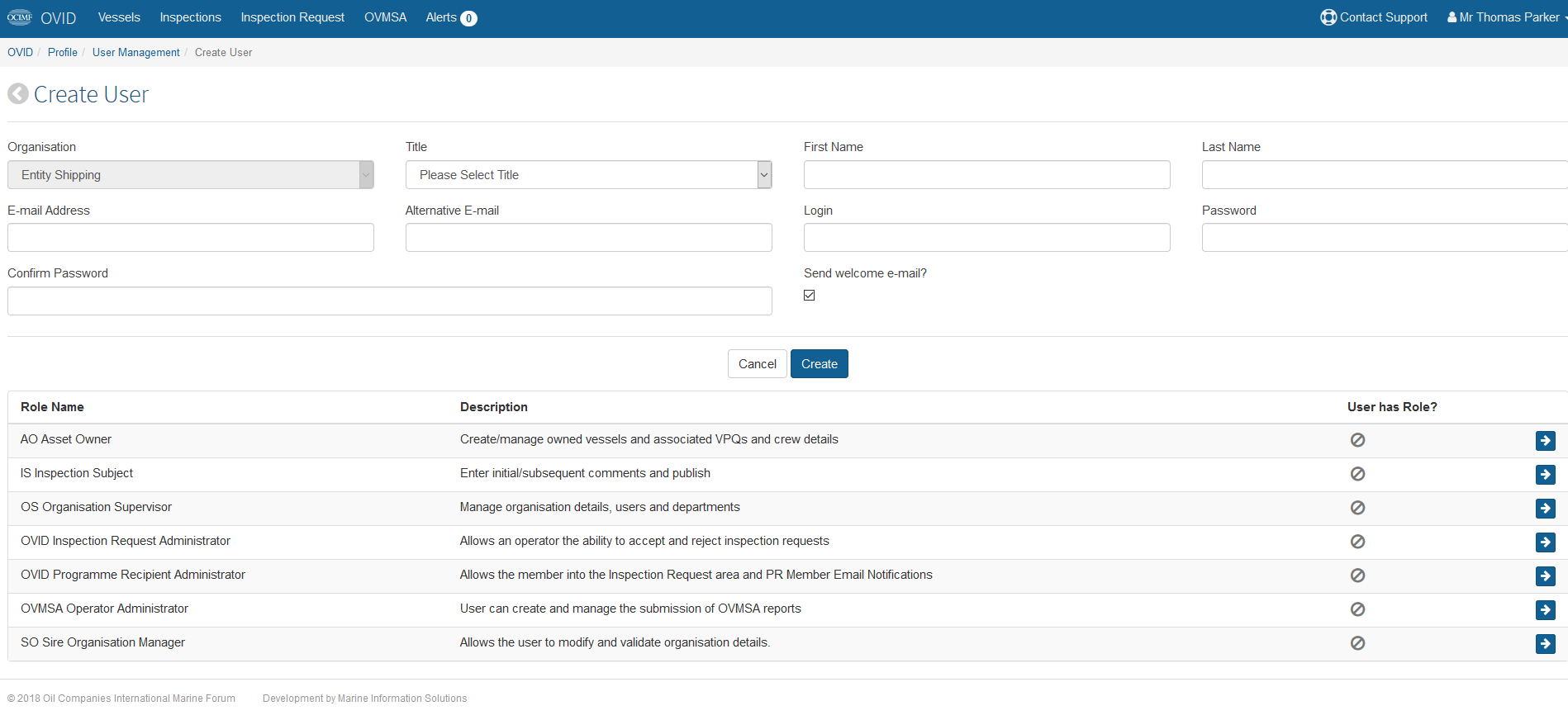1568x720 pixels.
Task: Uncheck the Send welcome e-mail checkbox
Action: (810, 296)
